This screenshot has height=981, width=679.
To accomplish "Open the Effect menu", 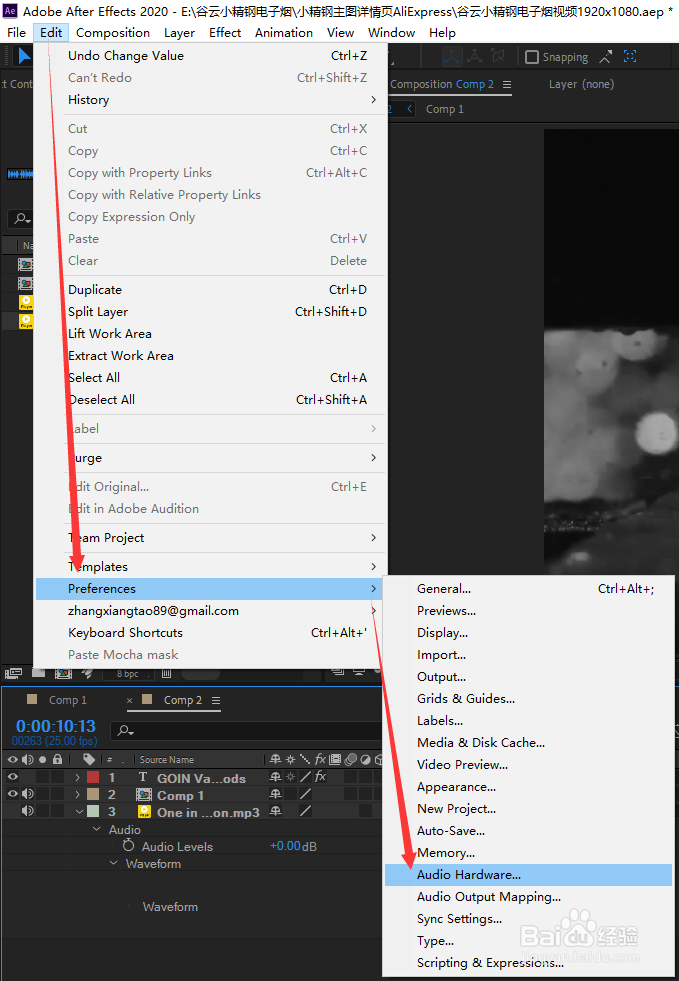I will pos(225,33).
